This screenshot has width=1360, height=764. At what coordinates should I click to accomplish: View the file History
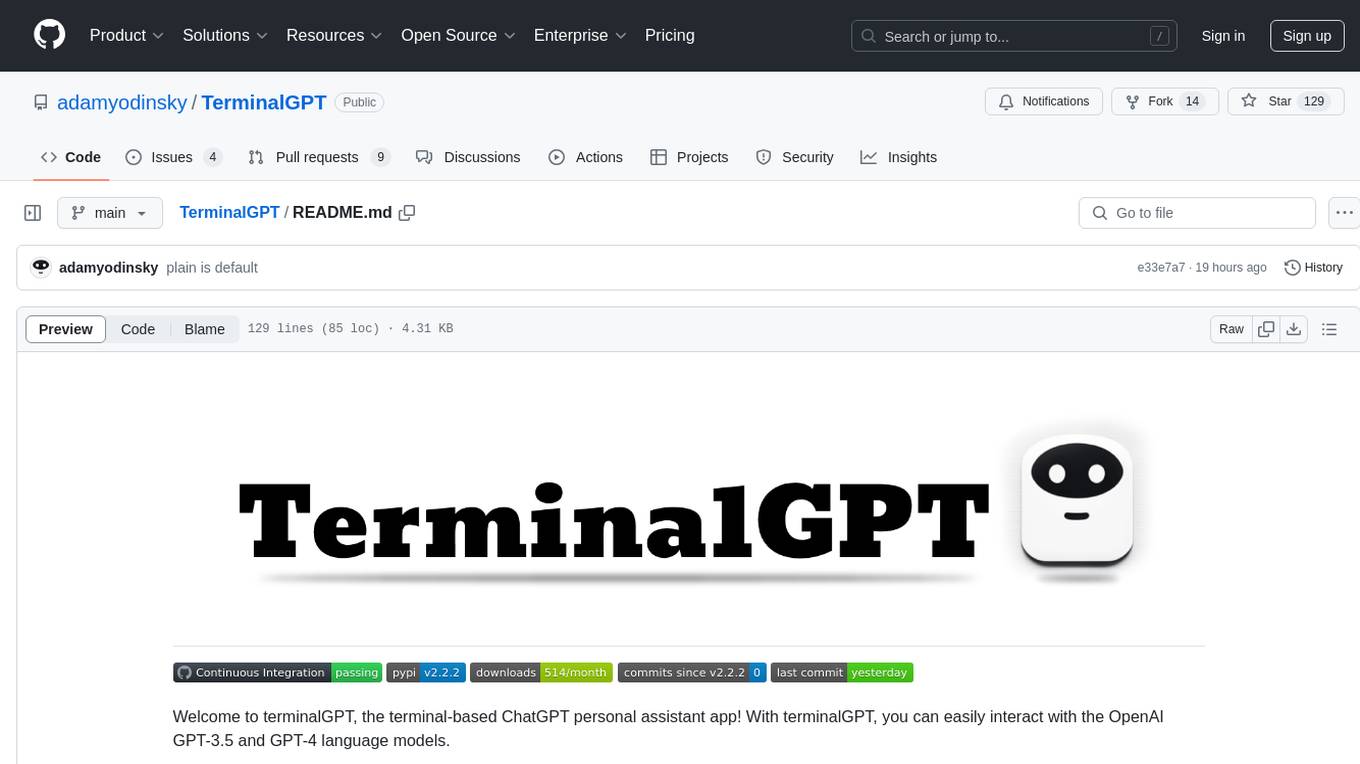point(1313,267)
